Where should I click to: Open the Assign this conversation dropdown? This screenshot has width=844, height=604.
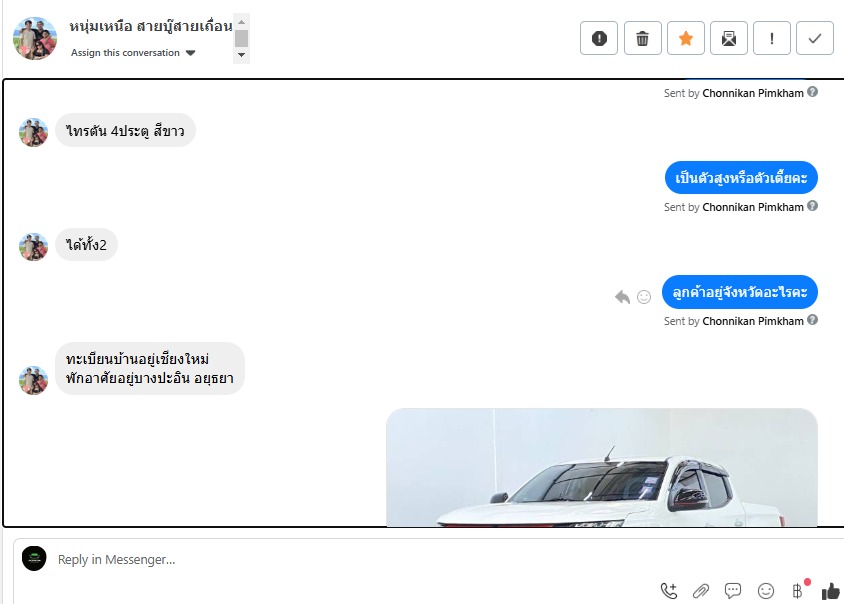[133, 53]
